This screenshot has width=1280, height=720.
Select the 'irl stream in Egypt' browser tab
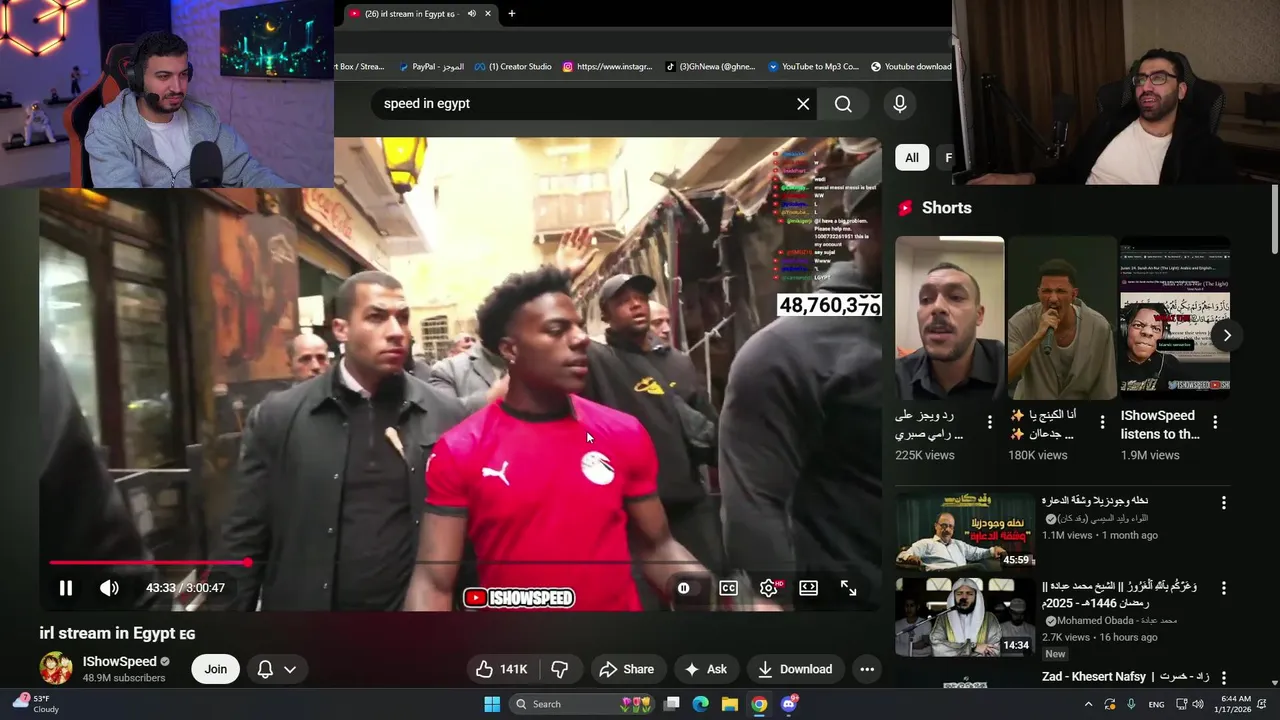coord(409,14)
